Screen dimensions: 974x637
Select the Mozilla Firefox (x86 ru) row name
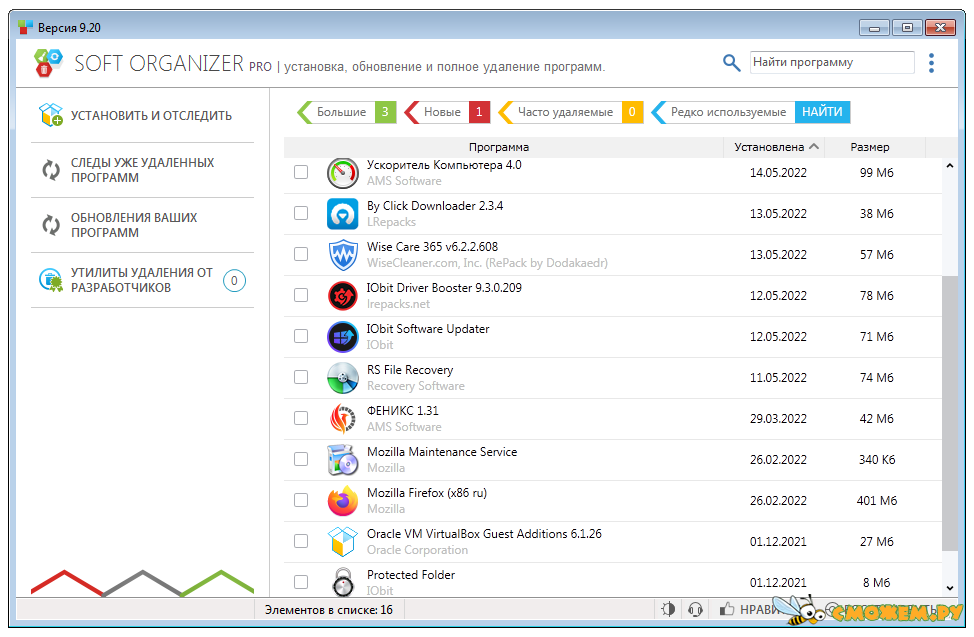(427, 493)
